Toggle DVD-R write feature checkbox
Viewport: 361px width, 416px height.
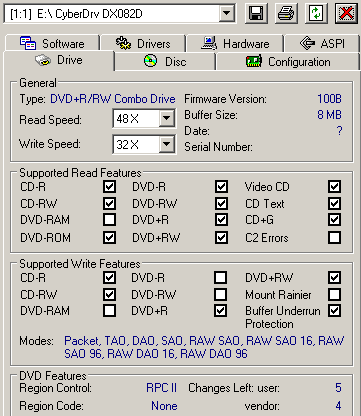[220, 277]
